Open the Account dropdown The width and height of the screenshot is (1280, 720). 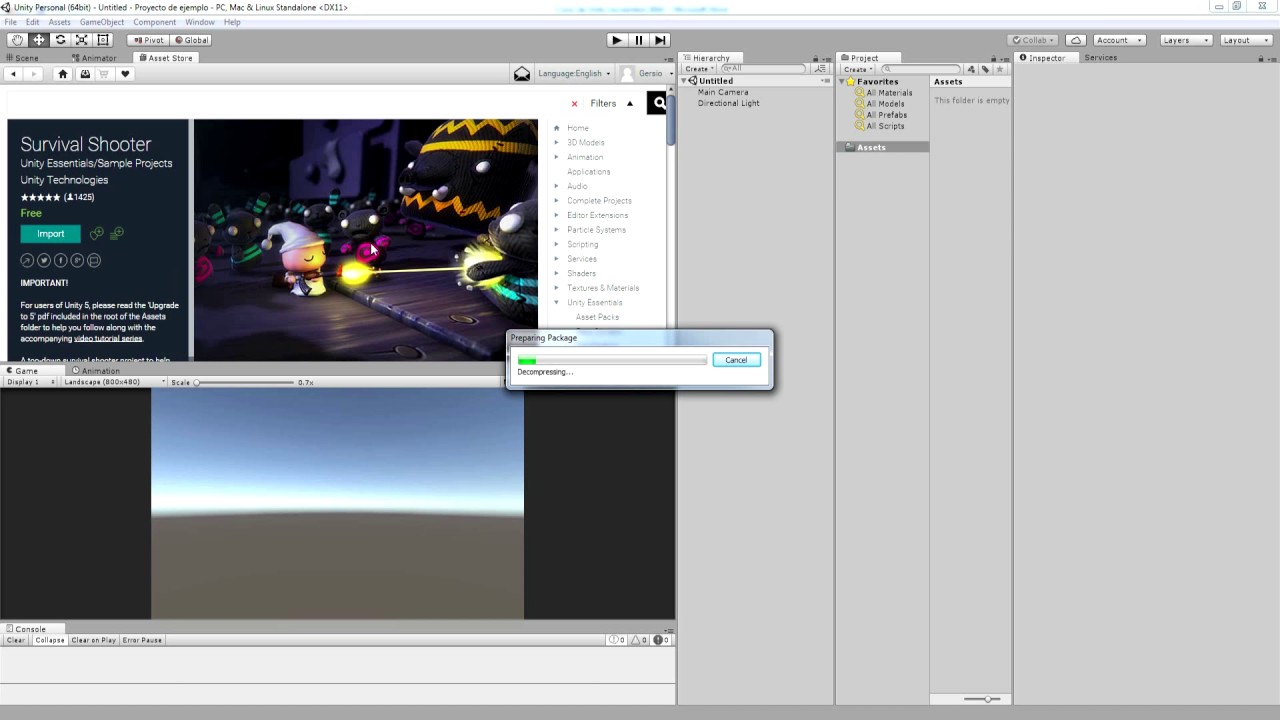[1118, 40]
